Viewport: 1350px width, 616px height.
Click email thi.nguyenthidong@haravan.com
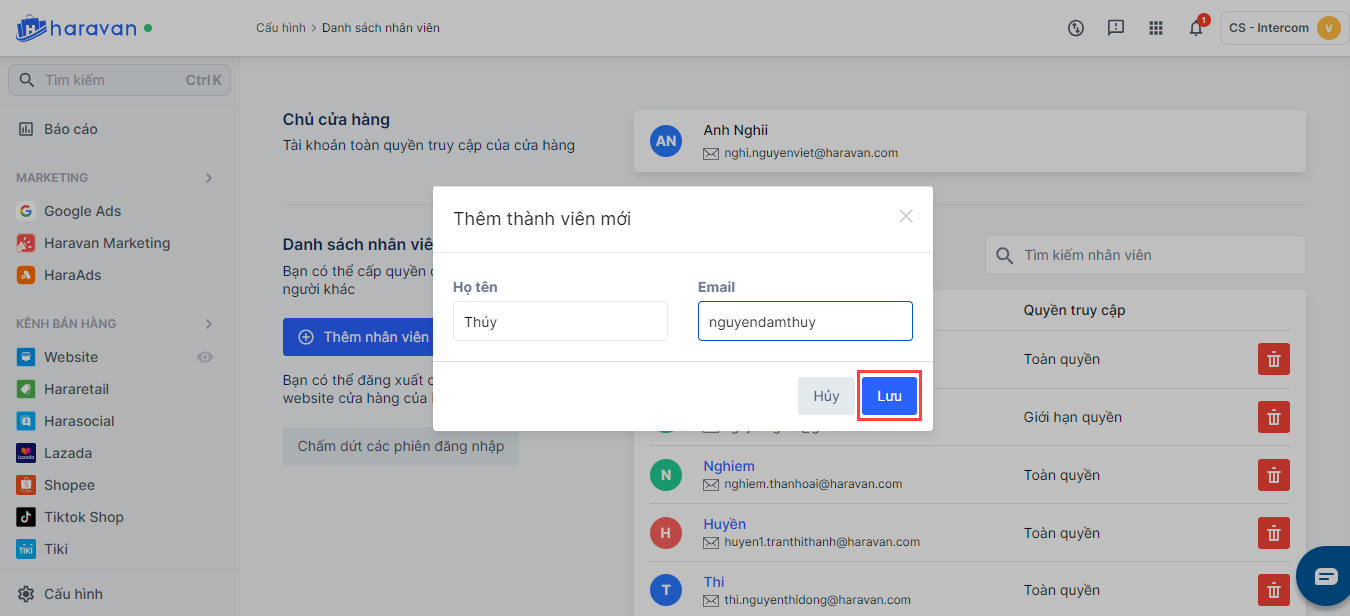817,600
